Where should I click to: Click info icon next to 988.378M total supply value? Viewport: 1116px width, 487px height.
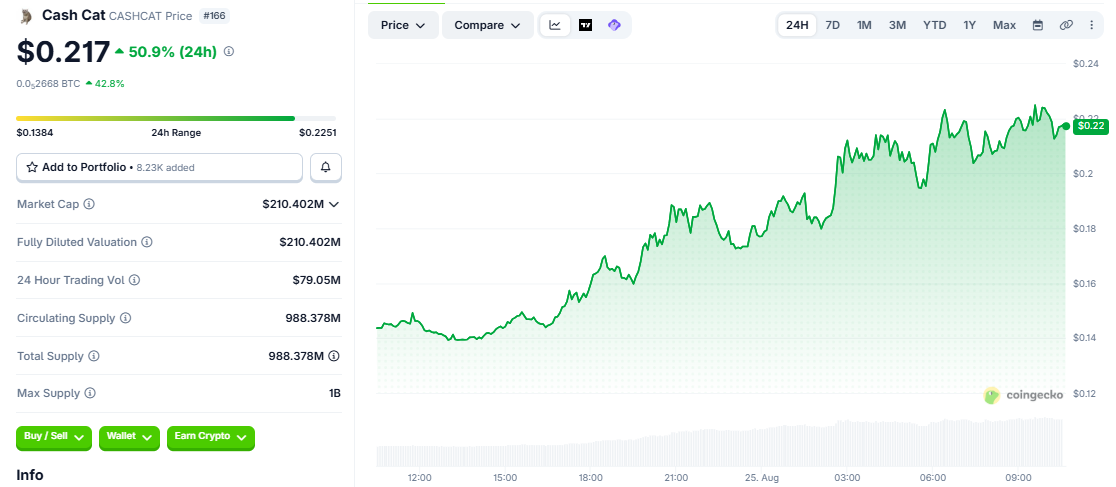335,356
